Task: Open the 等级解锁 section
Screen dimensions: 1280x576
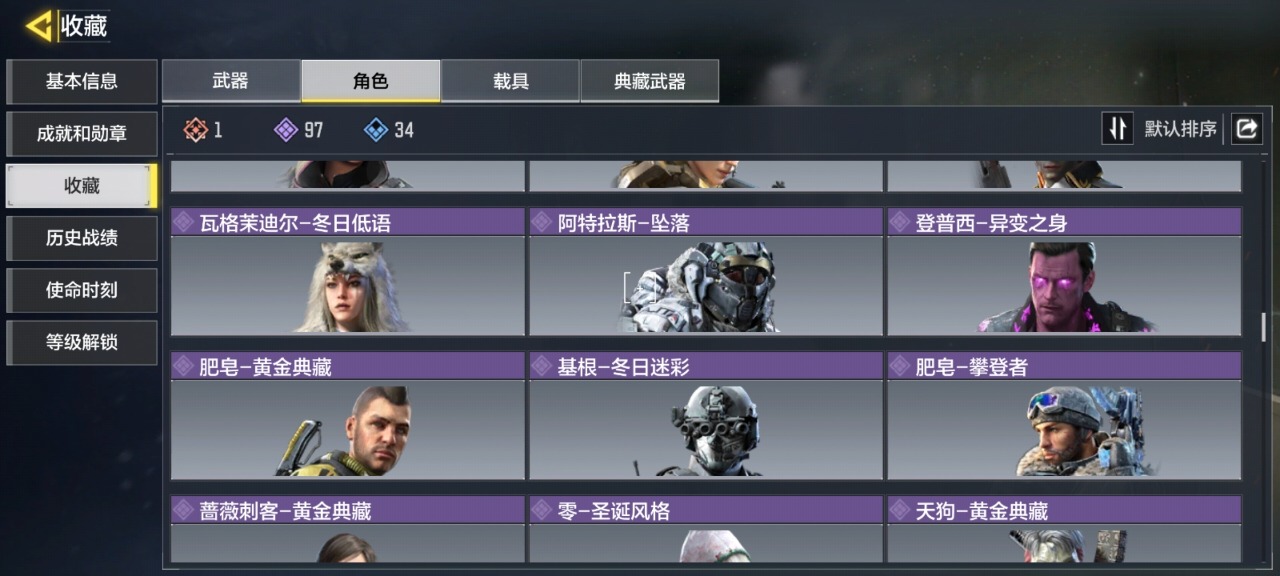Action: [x=82, y=342]
